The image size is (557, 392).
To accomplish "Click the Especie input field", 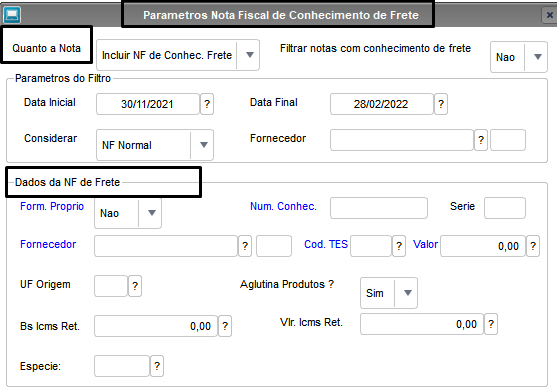I will [122, 366].
